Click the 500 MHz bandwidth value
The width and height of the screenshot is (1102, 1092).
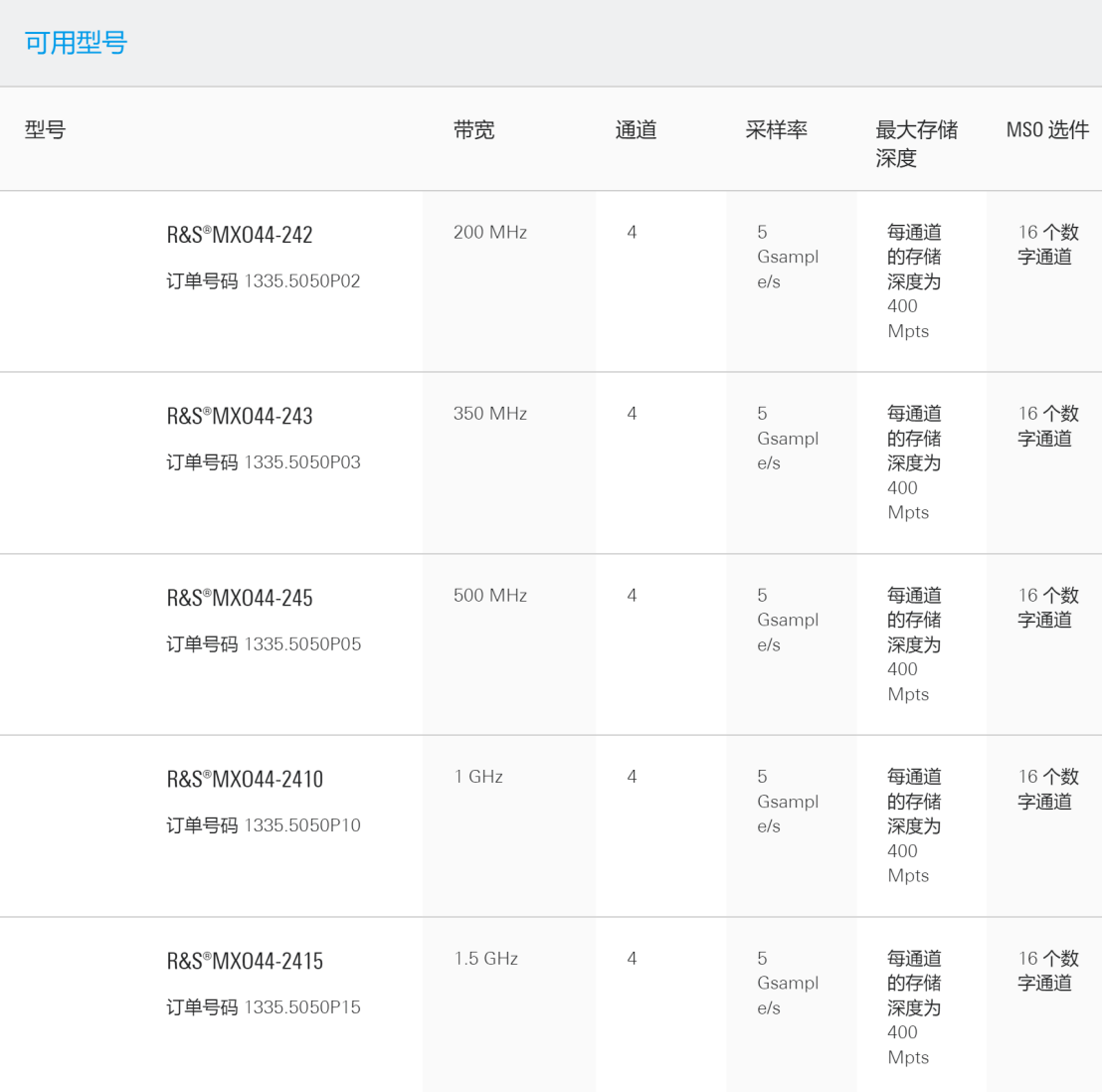pos(490,596)
